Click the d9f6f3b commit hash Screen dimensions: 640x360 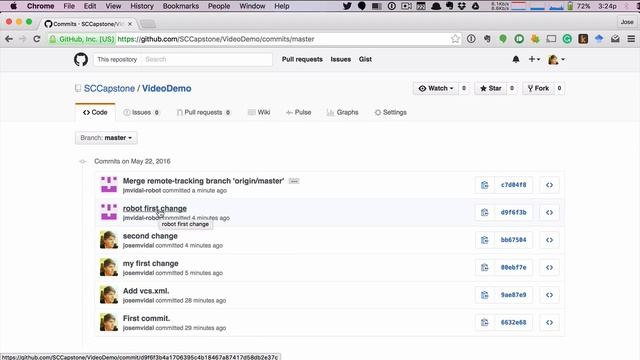point(513,212)
